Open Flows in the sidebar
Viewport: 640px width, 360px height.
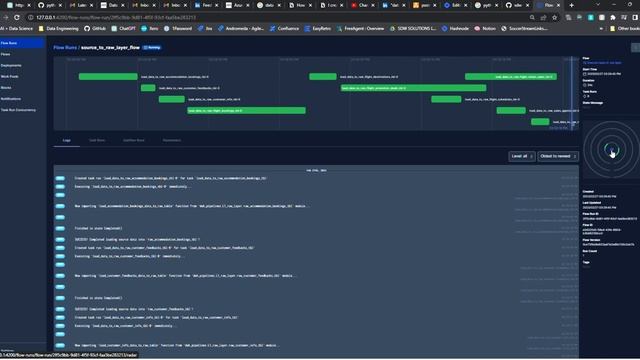click(x=6, y=54)
